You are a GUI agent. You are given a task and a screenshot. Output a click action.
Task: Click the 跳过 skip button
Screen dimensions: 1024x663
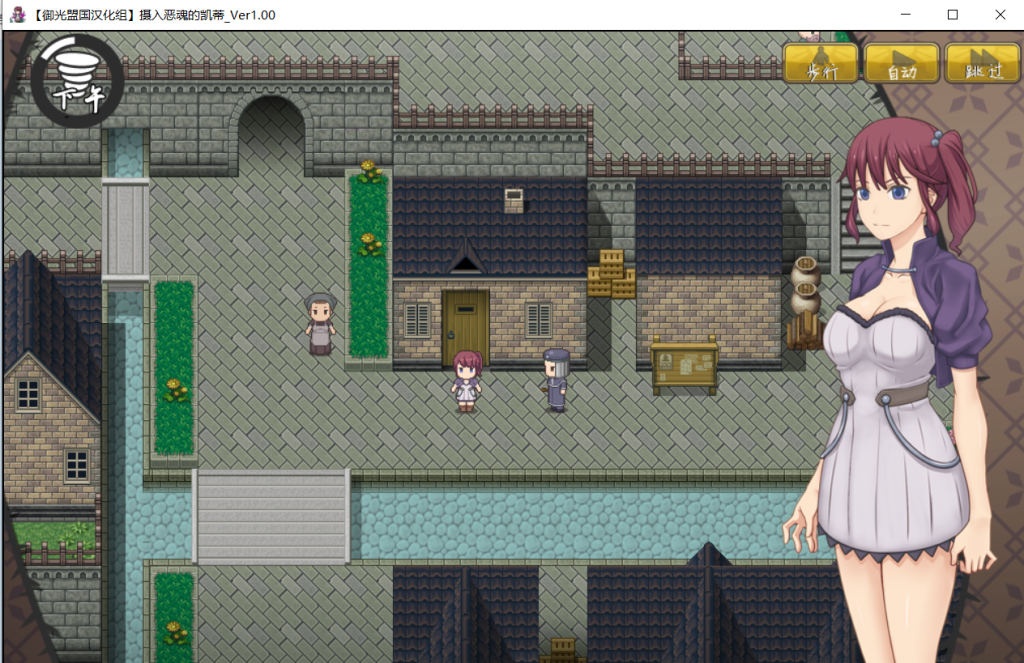(x=983, y=63)
